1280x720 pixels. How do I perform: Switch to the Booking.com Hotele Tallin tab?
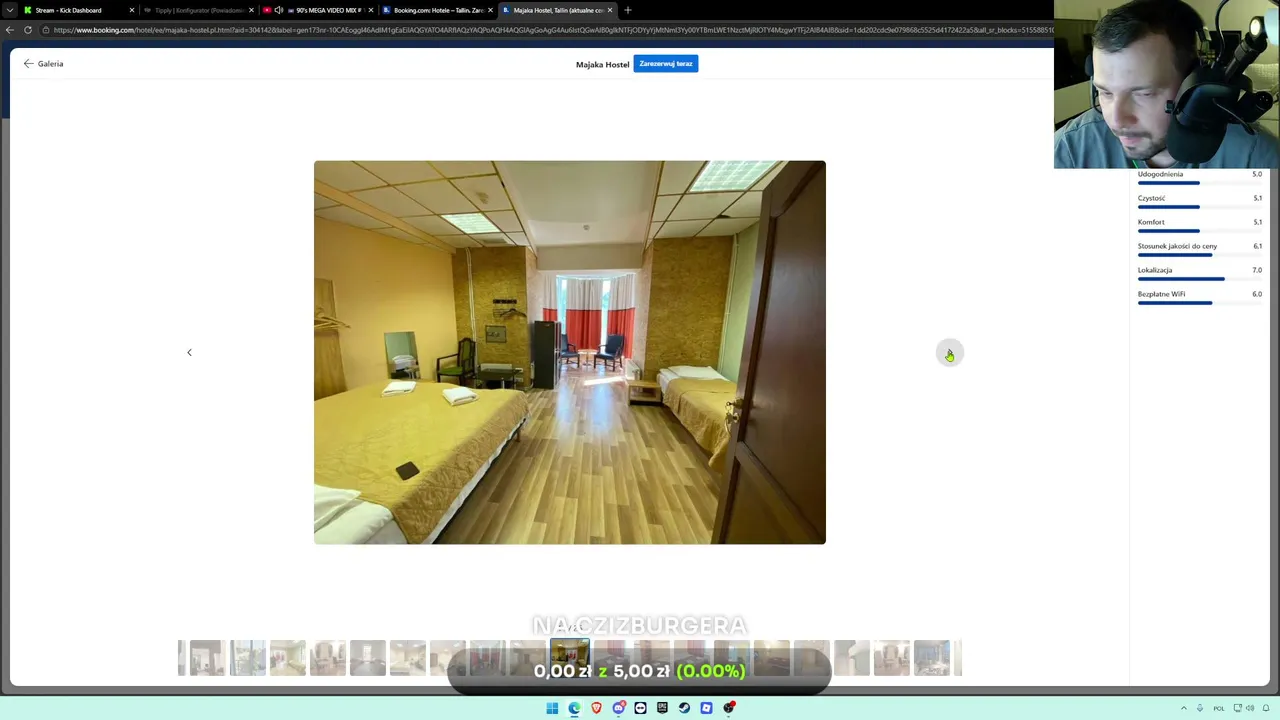coord(438,10)
